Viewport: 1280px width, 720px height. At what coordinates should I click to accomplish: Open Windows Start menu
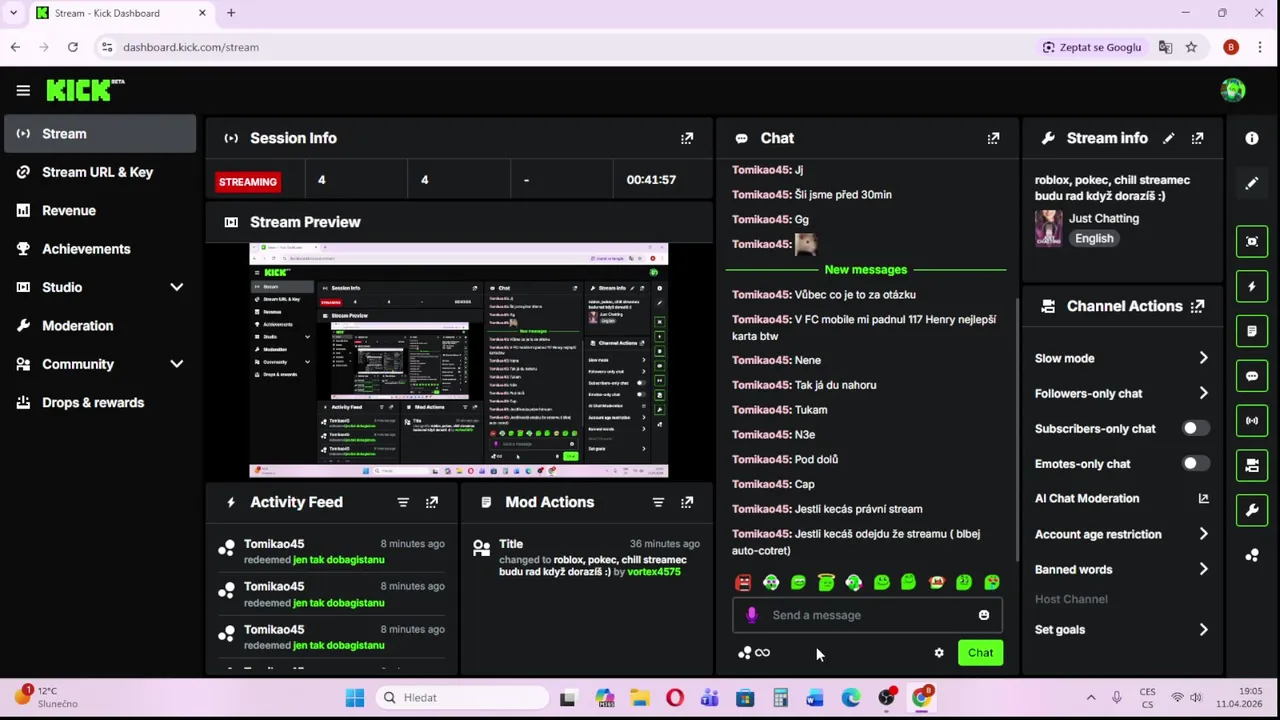355,697
